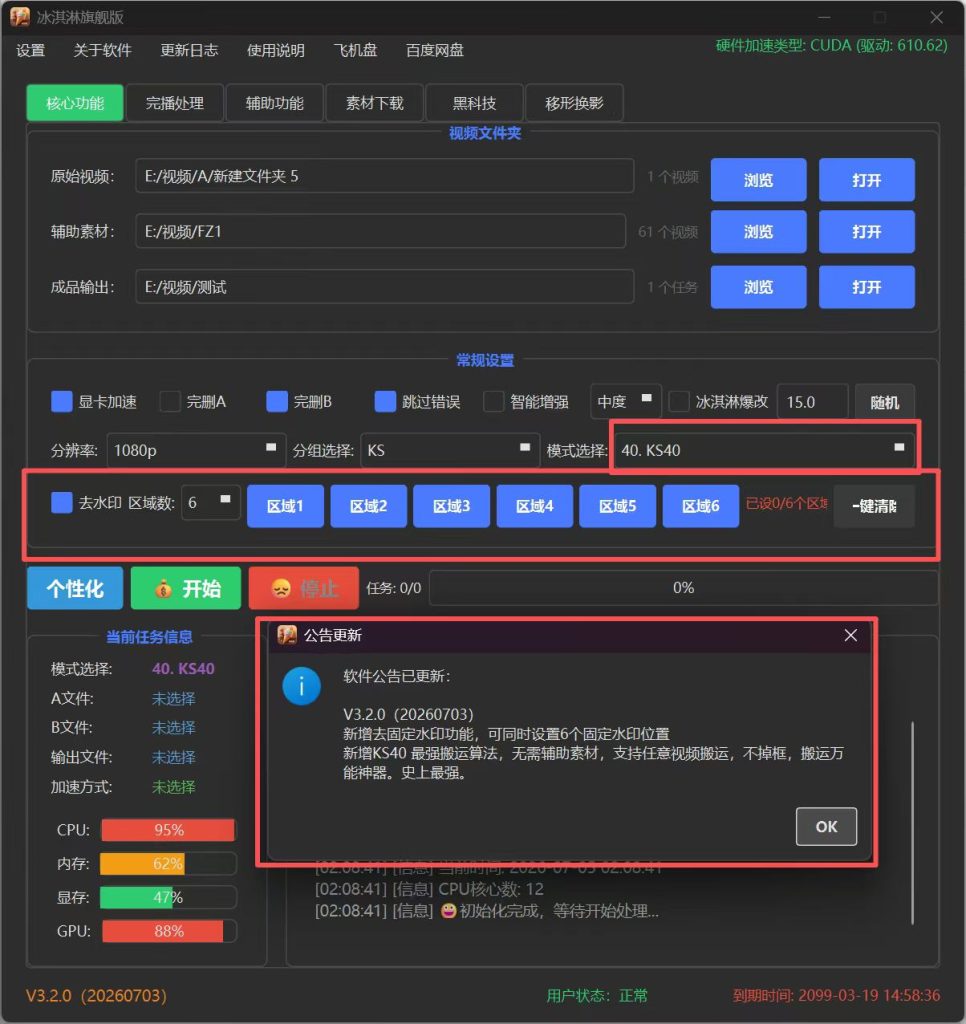Click OK in the announcement dialog
Viewport: 966px width, 1024px height.
(x=826, y=826)
